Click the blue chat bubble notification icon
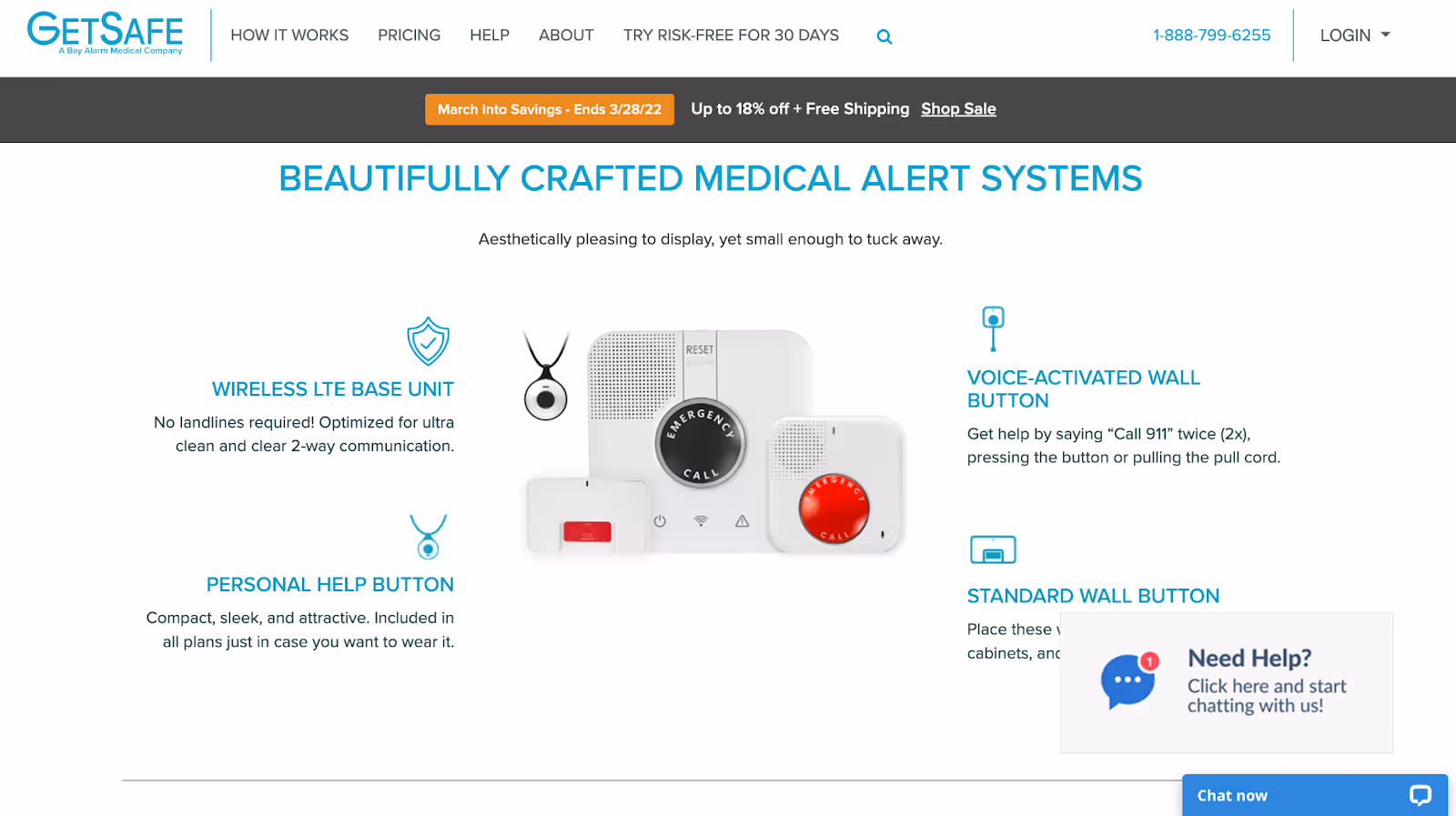This screenshot has width=1456, height=816. point(1129,680)
